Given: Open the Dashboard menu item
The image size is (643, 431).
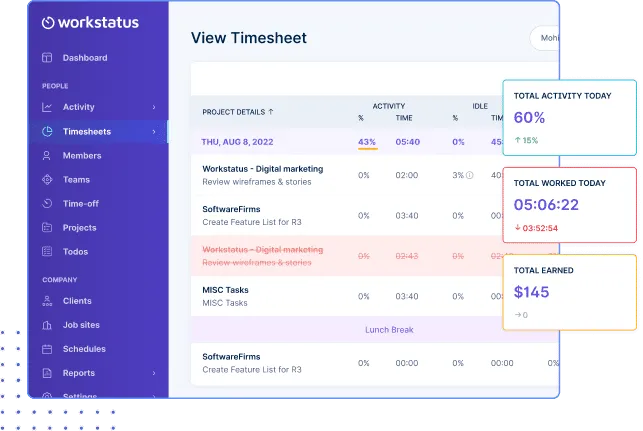Looking at the screenshot, I should point(85,58).
